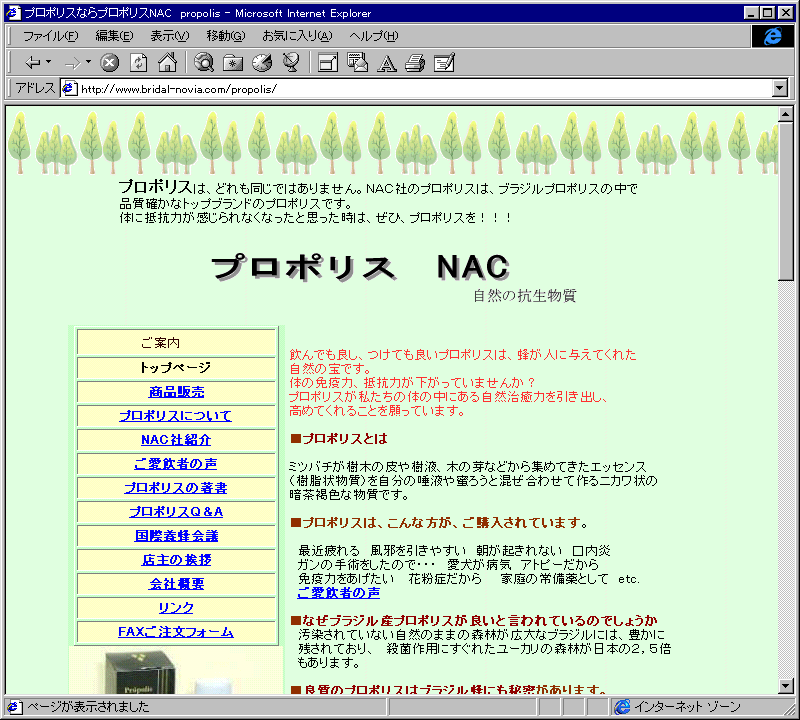Go back with the Back arrow button
The image size is (800, 720).
tap(33, 63)
